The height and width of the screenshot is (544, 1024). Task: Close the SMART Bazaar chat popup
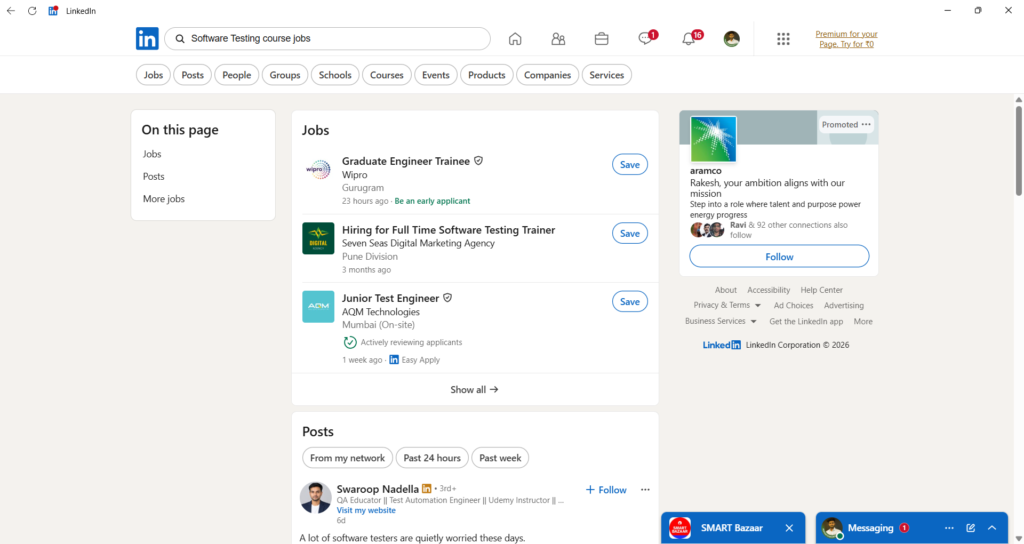tap(789, 528)
